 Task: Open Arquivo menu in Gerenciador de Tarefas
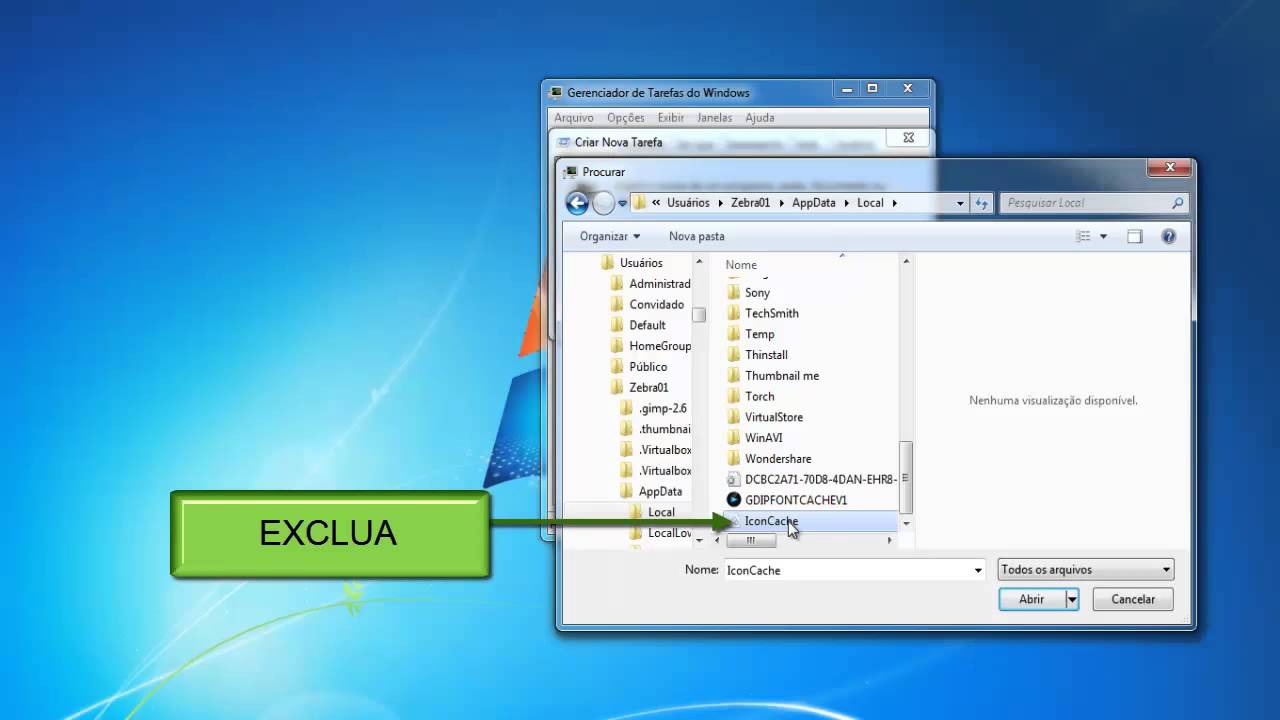click(x=574, y=118)
